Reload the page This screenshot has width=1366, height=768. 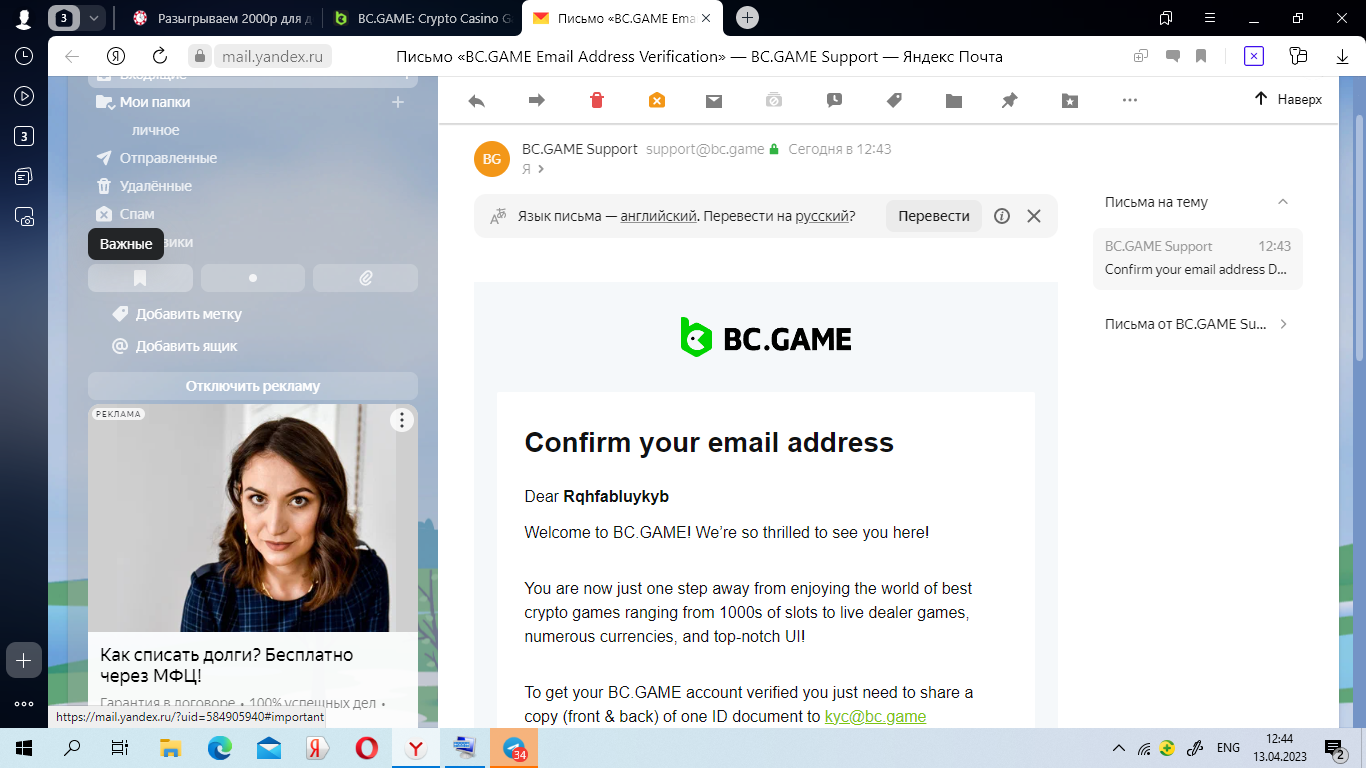[160, 56]
